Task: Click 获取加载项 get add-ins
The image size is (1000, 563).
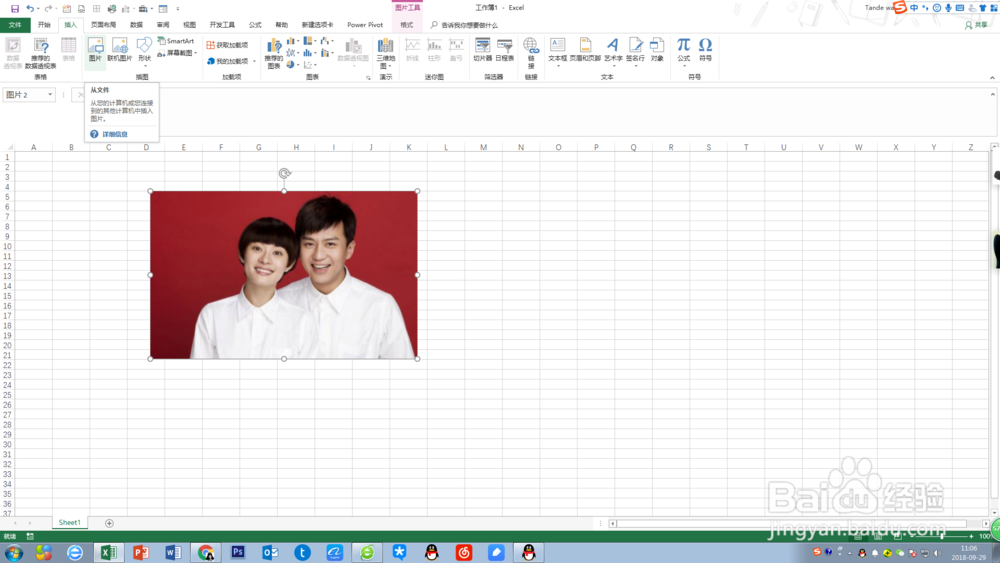Action: tap(228, 45)
